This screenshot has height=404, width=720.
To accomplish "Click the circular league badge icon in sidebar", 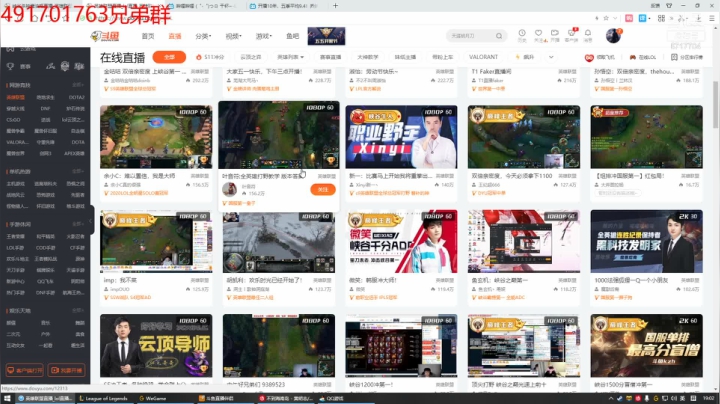I will [65, 67].
